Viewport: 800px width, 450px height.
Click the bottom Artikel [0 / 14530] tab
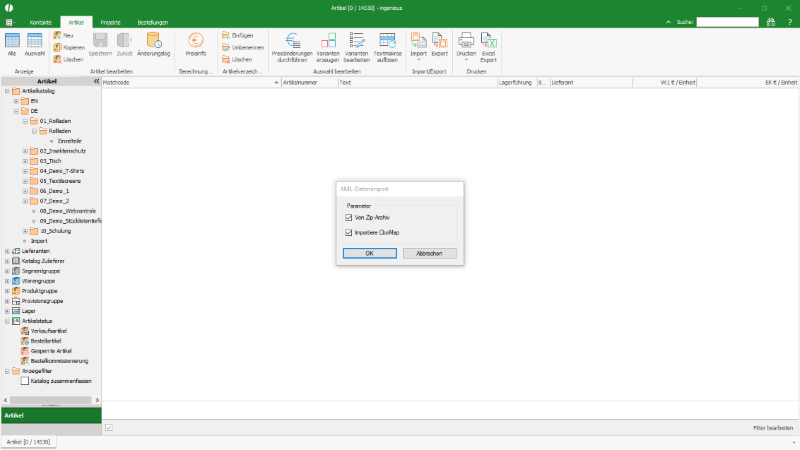click(x=29, y=442)
